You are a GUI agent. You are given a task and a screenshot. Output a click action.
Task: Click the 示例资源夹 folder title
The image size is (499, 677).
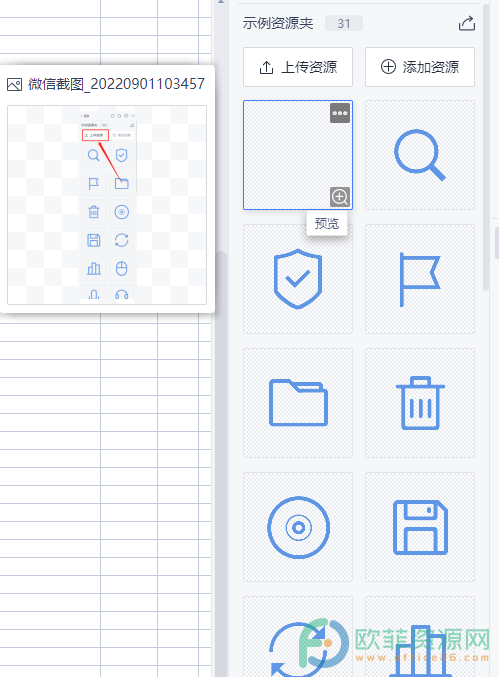(278, 23)
